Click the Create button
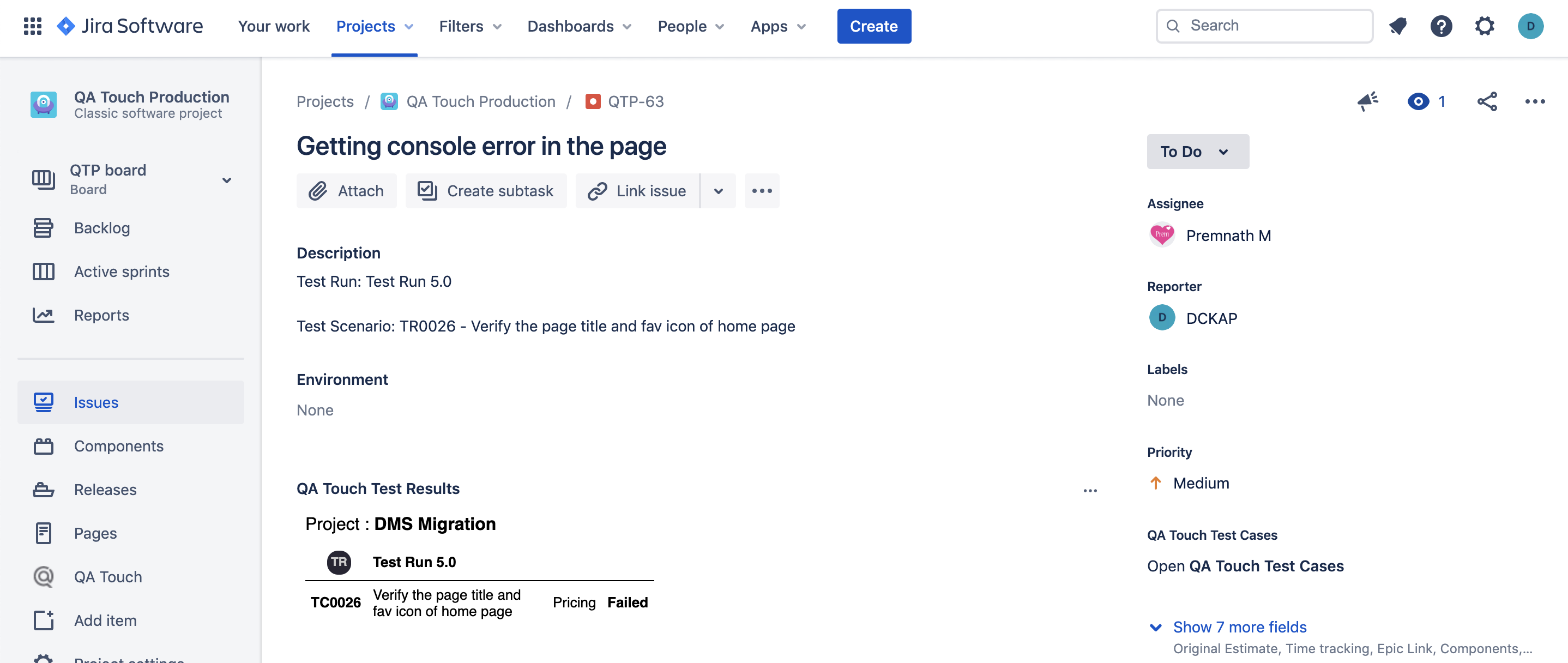 tap(873, 26)
